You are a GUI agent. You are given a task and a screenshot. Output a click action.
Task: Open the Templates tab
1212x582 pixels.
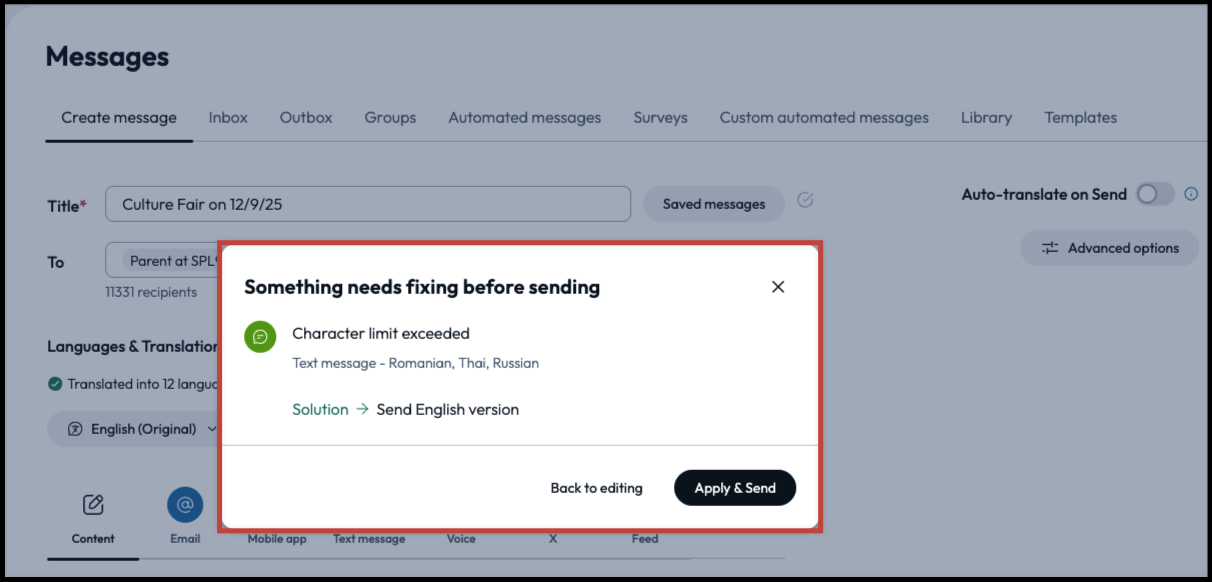pos(1080,117)
